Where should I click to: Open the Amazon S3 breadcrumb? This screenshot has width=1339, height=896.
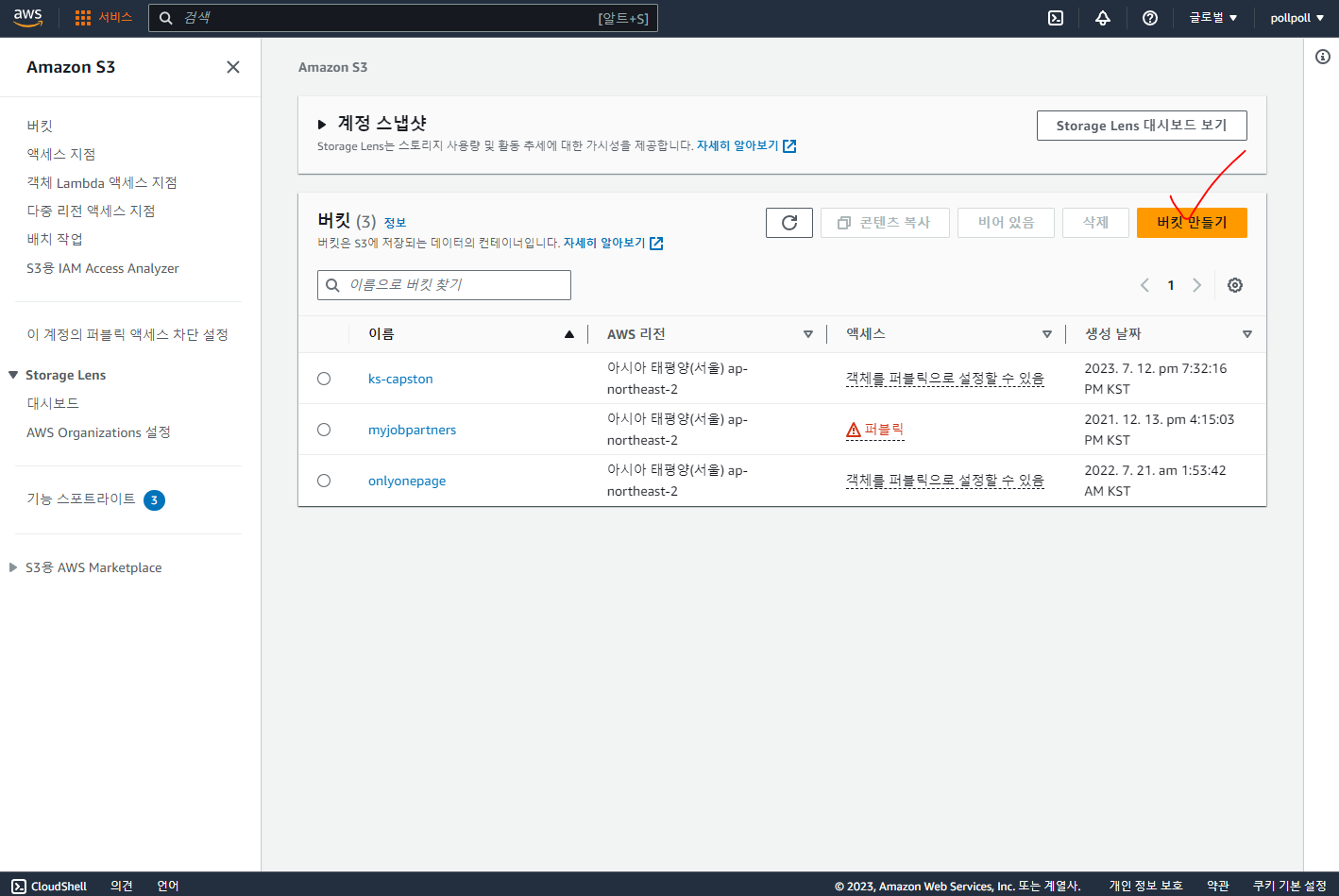[332, 67]
